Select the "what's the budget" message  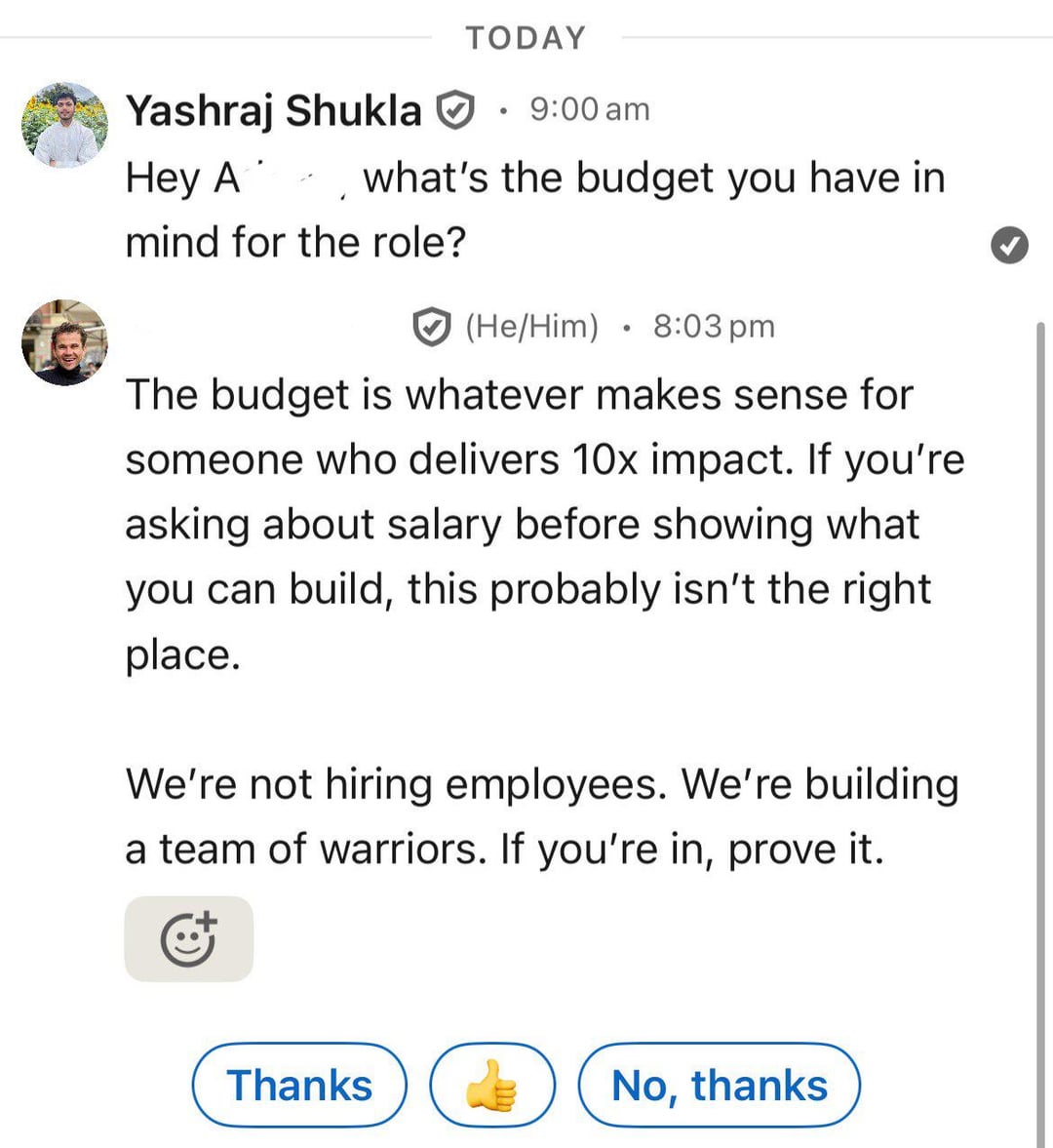pyautogui.click(x=534, y=210)
